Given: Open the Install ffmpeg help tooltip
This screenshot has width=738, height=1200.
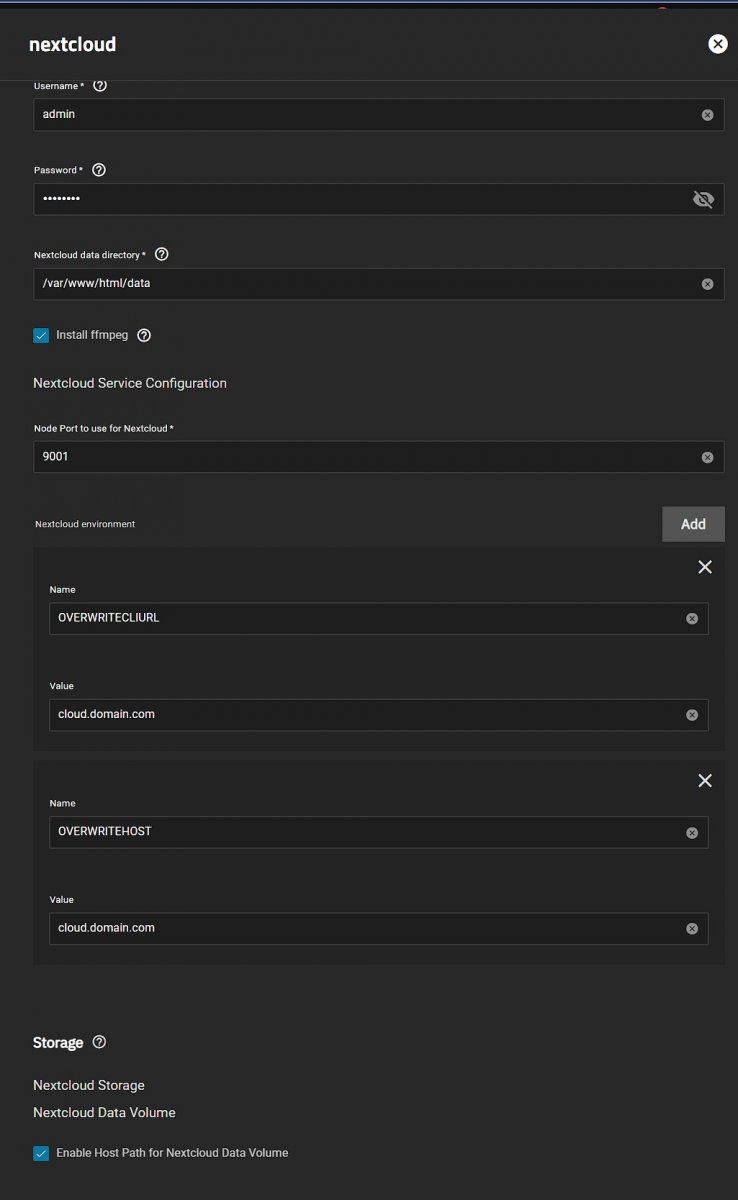Looking at the screenshot, I should 144,335.
